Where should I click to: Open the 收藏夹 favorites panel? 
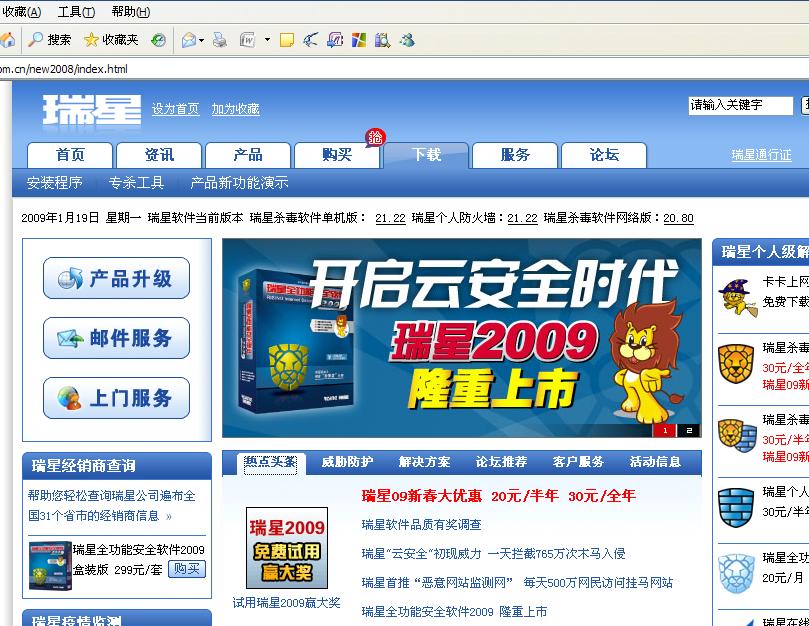111,40
